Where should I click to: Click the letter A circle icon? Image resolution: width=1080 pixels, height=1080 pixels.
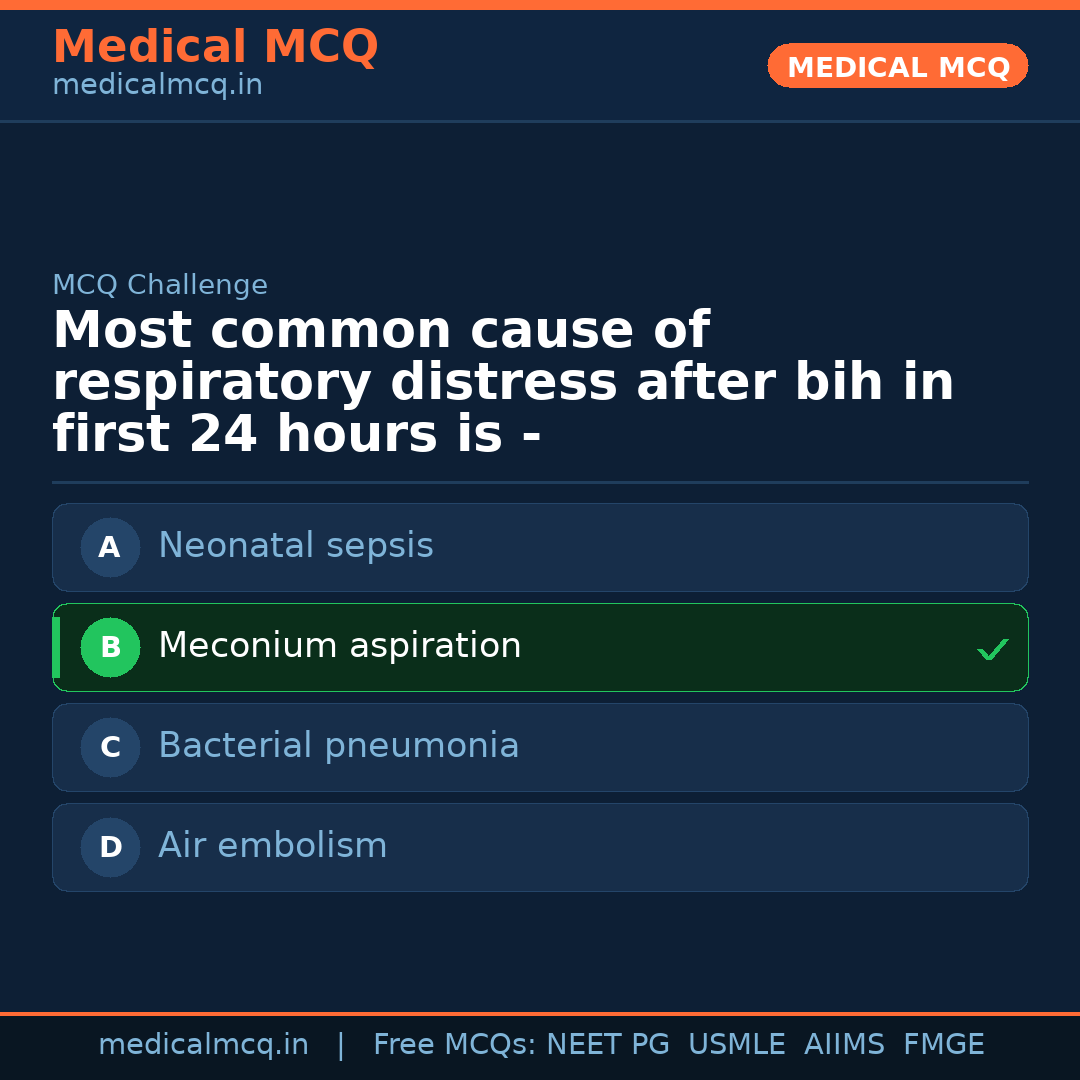[x=110, y=547]
